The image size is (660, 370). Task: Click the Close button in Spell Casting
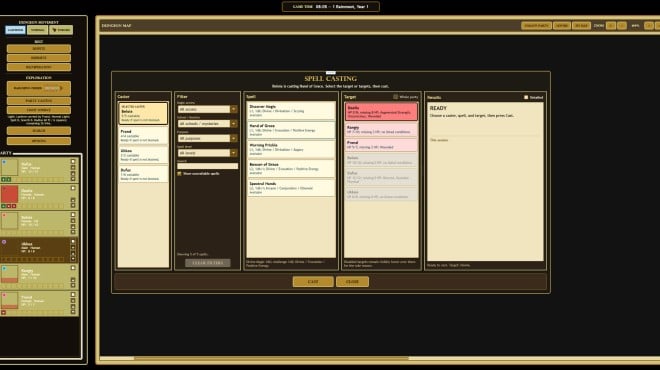[x=352, y=282]
